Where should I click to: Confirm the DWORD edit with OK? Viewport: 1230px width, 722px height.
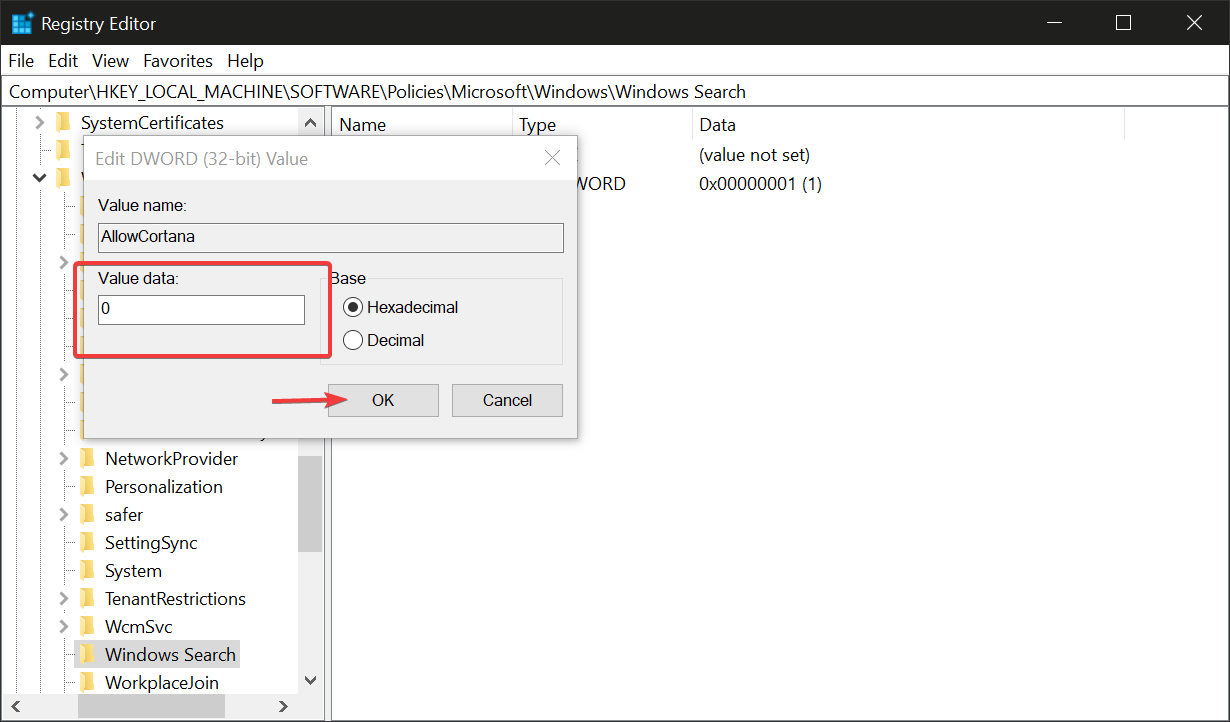coord(383,400)
